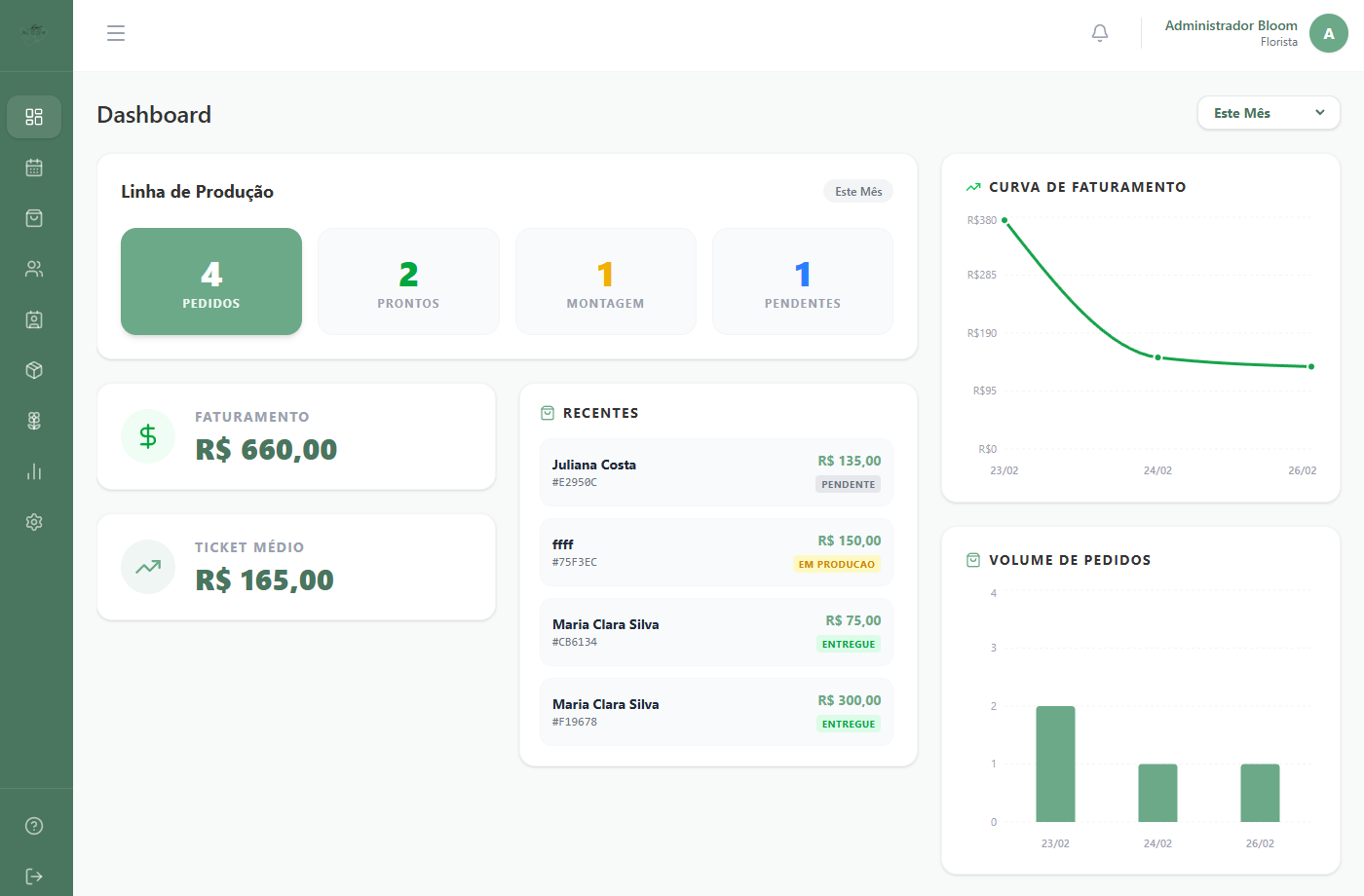The image size is (1364, 896).
Task: Expand the 'Este Mês' period dropdown
Action: (1269, 113)
